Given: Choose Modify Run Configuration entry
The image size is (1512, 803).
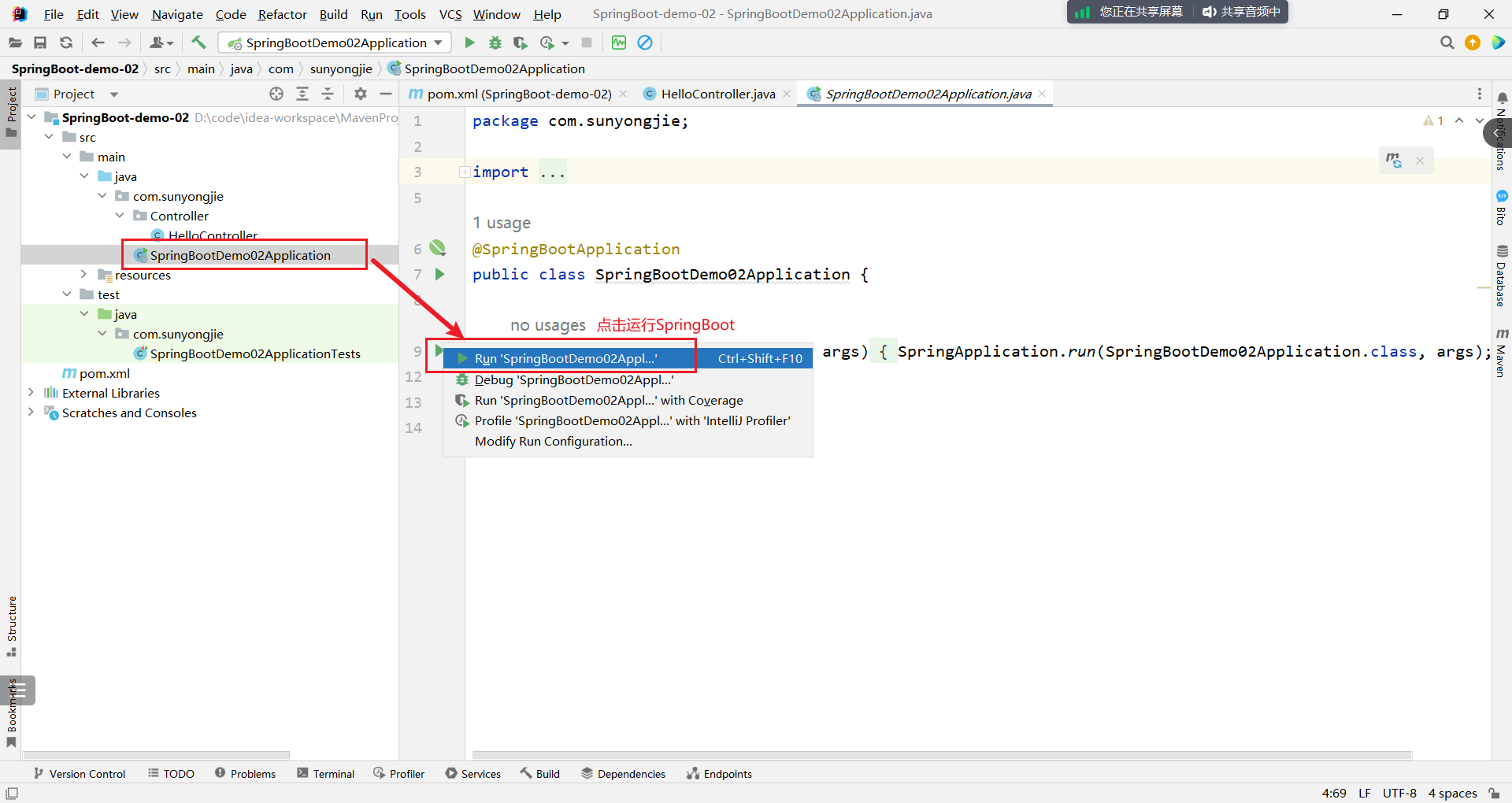Looking at the screenshot, I should [628, 441].
